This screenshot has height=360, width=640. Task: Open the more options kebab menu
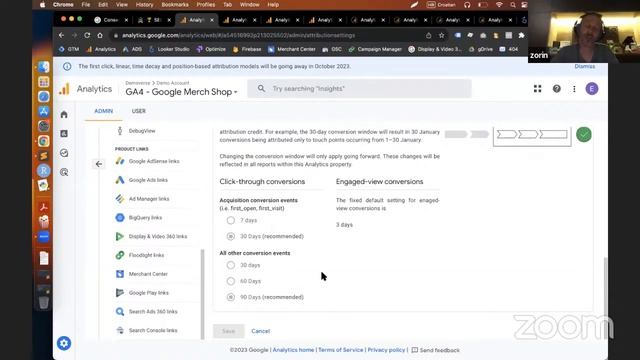coord(574,89)
